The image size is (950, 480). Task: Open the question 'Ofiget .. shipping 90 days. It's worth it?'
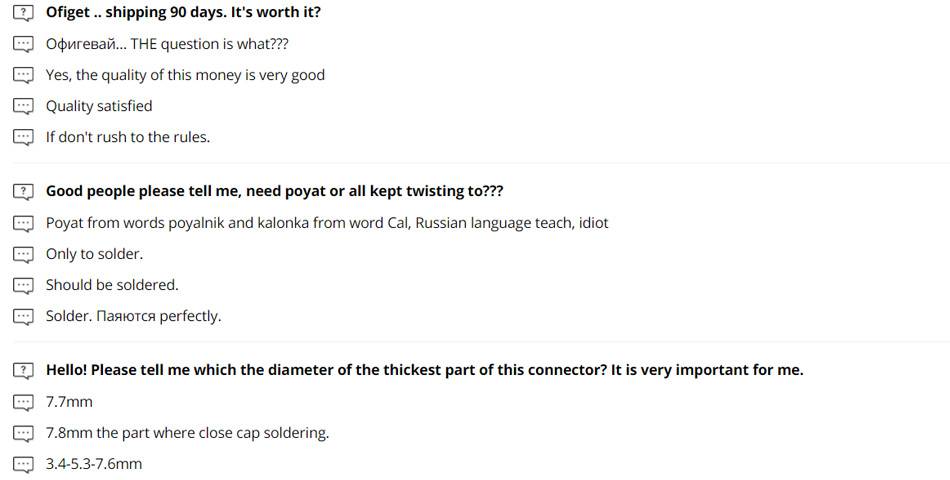click(183, 13)
